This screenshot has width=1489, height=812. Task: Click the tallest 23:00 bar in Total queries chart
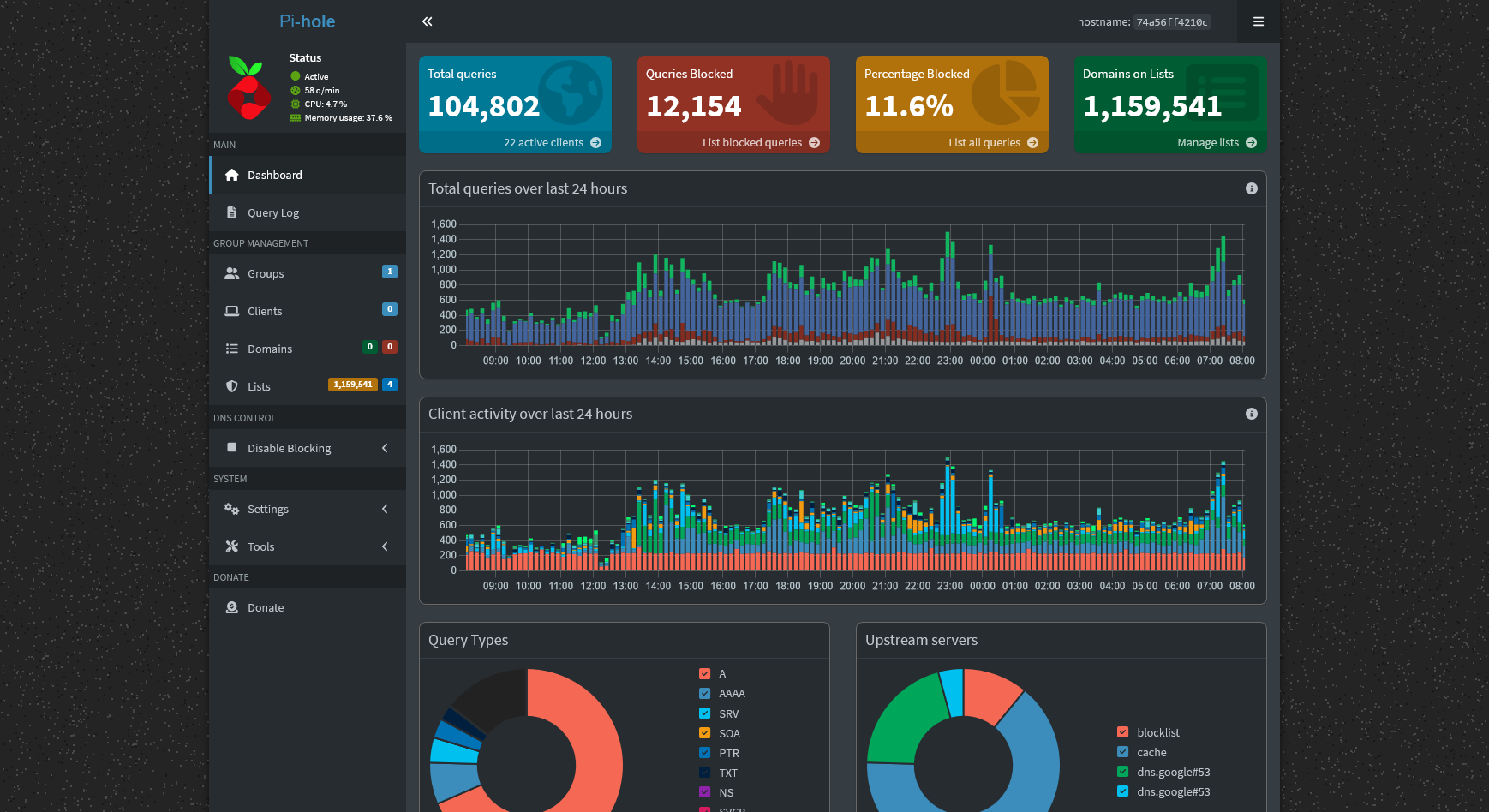[947, 287]
